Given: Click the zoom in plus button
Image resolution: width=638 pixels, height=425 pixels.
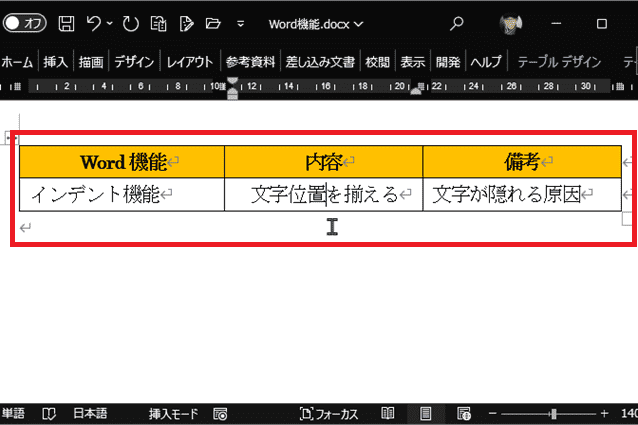Looking at the screenshot, I should coord(604,414).
